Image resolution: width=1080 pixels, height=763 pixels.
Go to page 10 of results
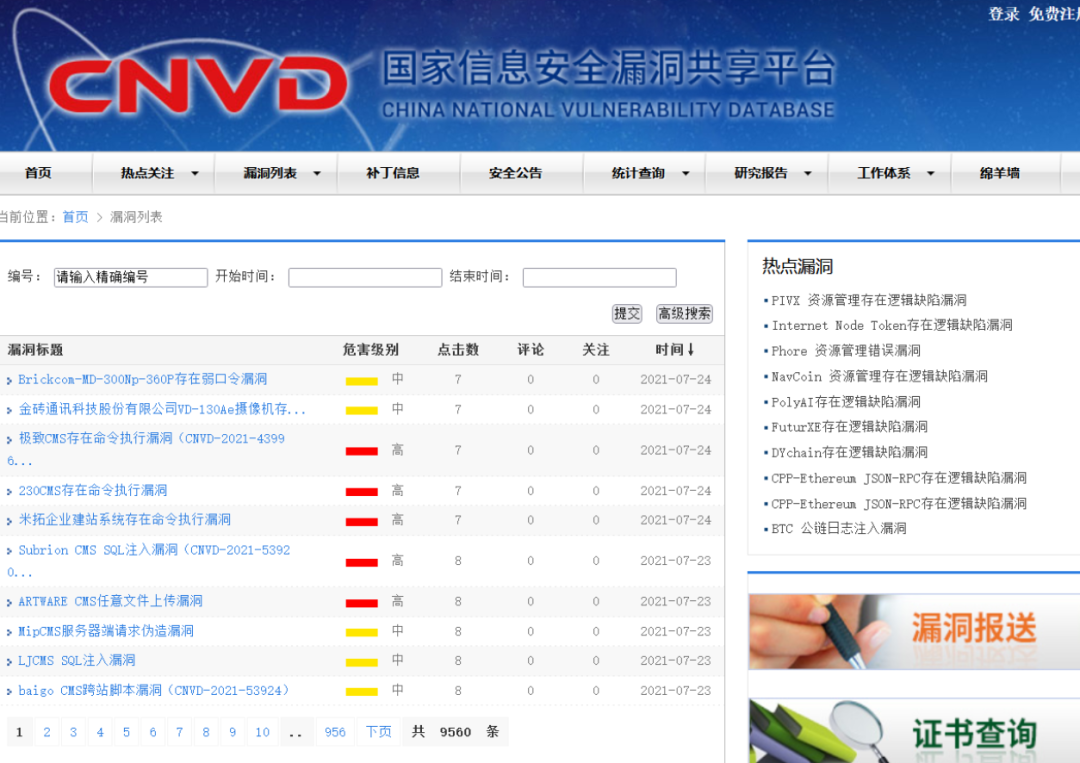[x=262, y=732]
